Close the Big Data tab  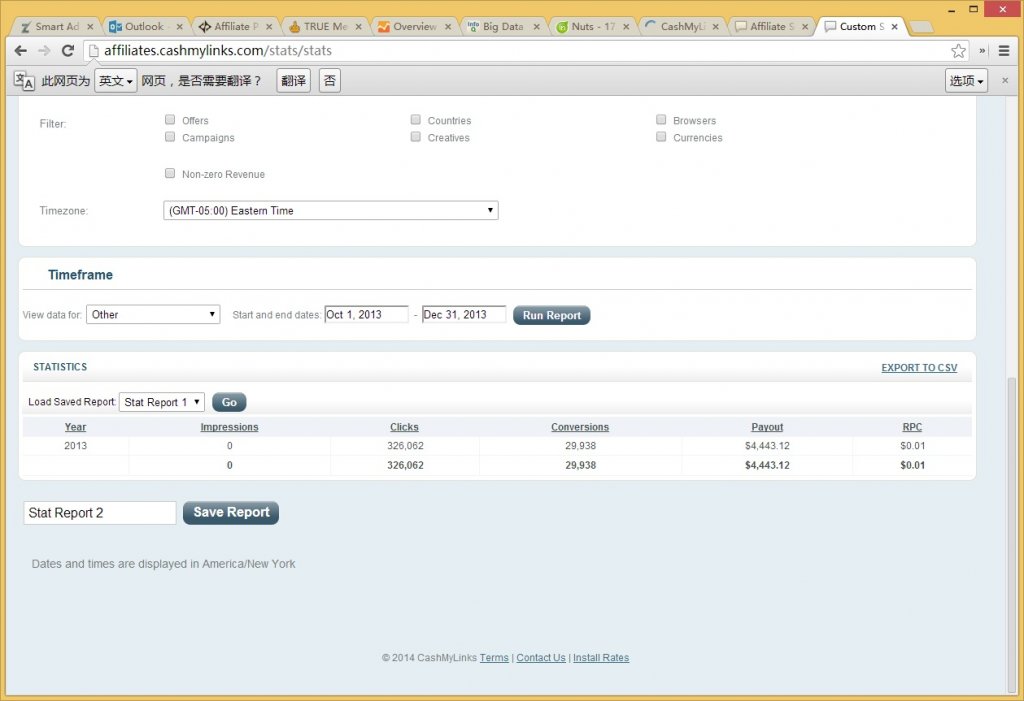(x=537, y=27)
